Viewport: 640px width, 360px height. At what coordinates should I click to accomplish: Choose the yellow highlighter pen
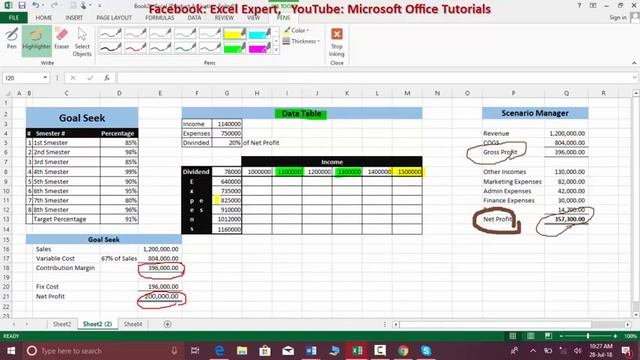(x=235, y=33)
